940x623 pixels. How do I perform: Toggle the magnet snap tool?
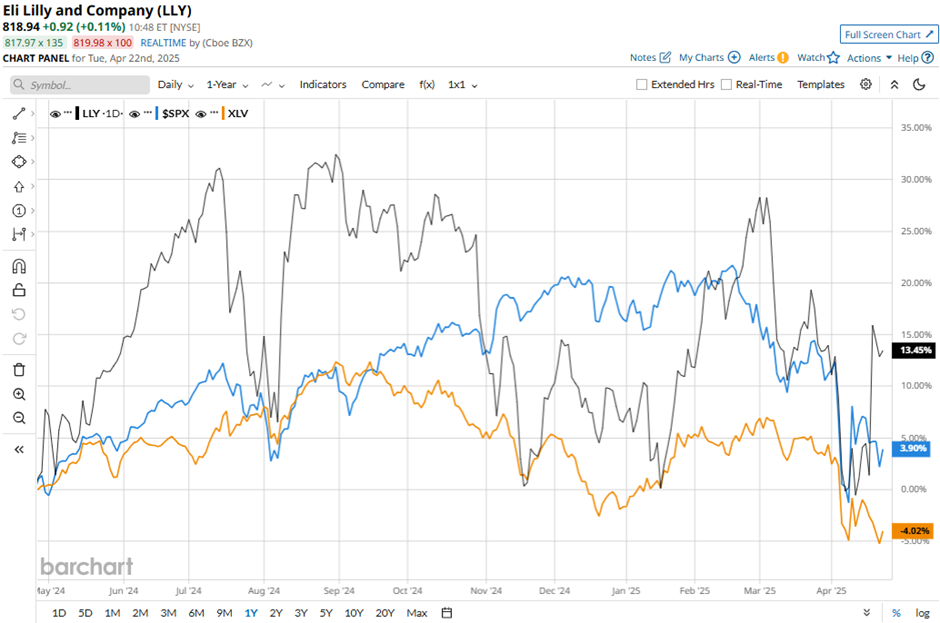coord(19,266)
